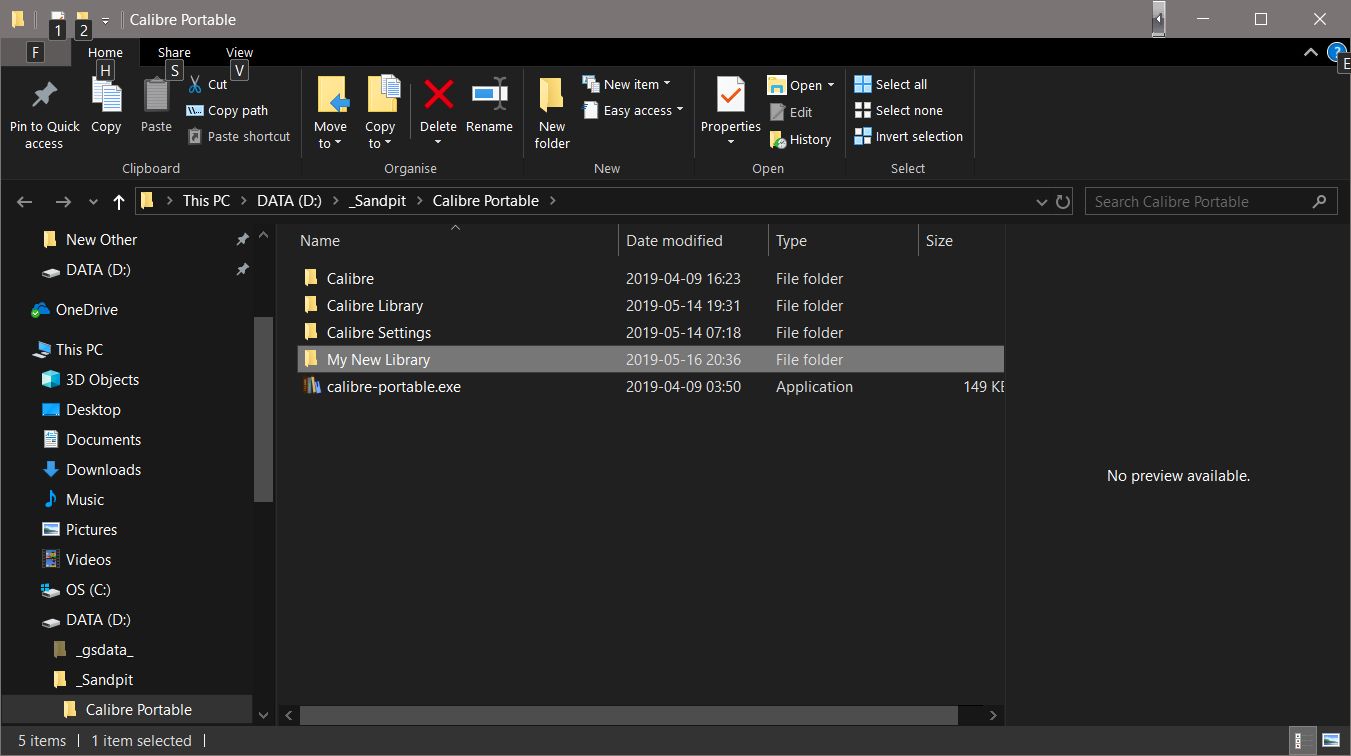Navigate to _Sandpit in the breadcrumb

378,201
